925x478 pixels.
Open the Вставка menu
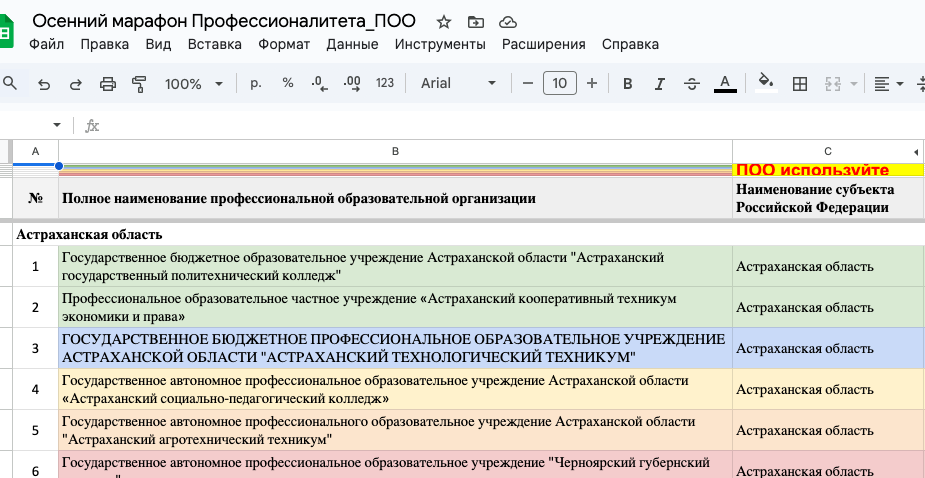pos(215,44)
